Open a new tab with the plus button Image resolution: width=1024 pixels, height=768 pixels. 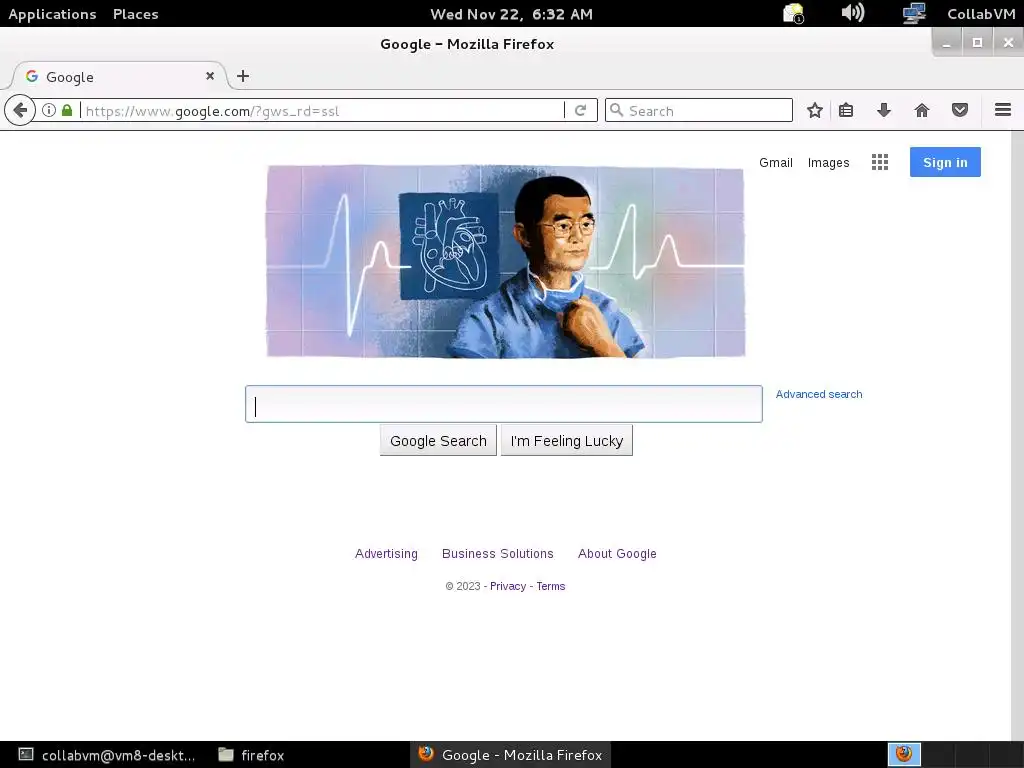[x=243, y=76]
